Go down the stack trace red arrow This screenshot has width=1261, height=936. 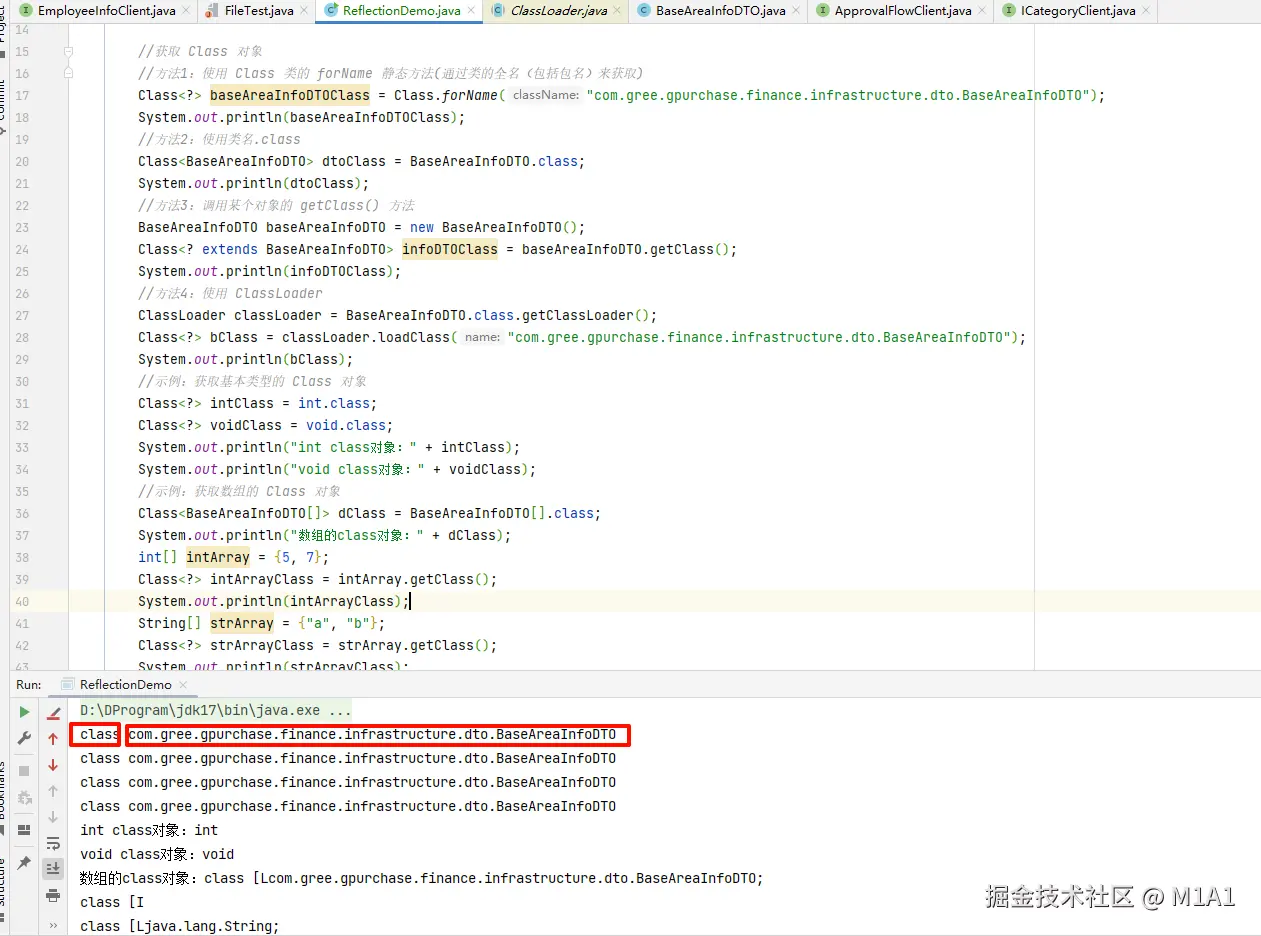tap(54, 765)
